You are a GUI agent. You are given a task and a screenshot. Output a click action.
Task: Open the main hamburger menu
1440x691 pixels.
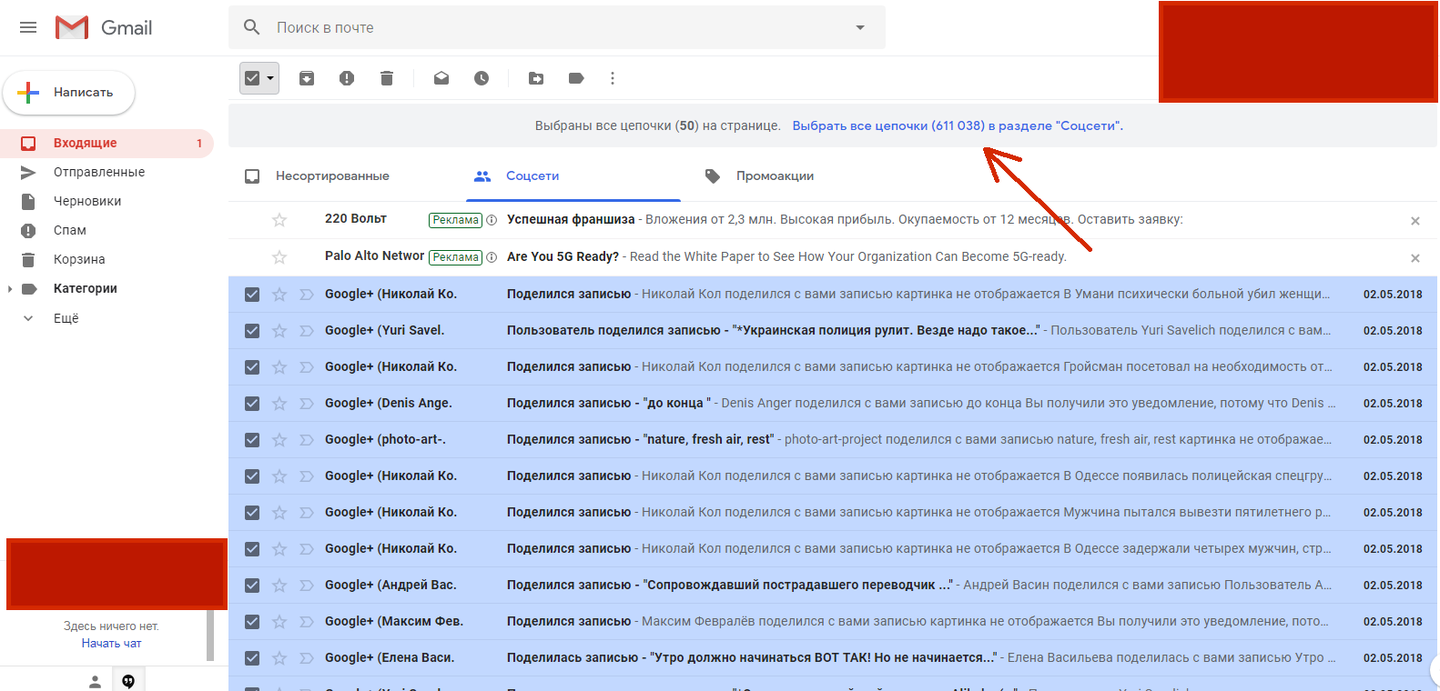pos(28,28)
